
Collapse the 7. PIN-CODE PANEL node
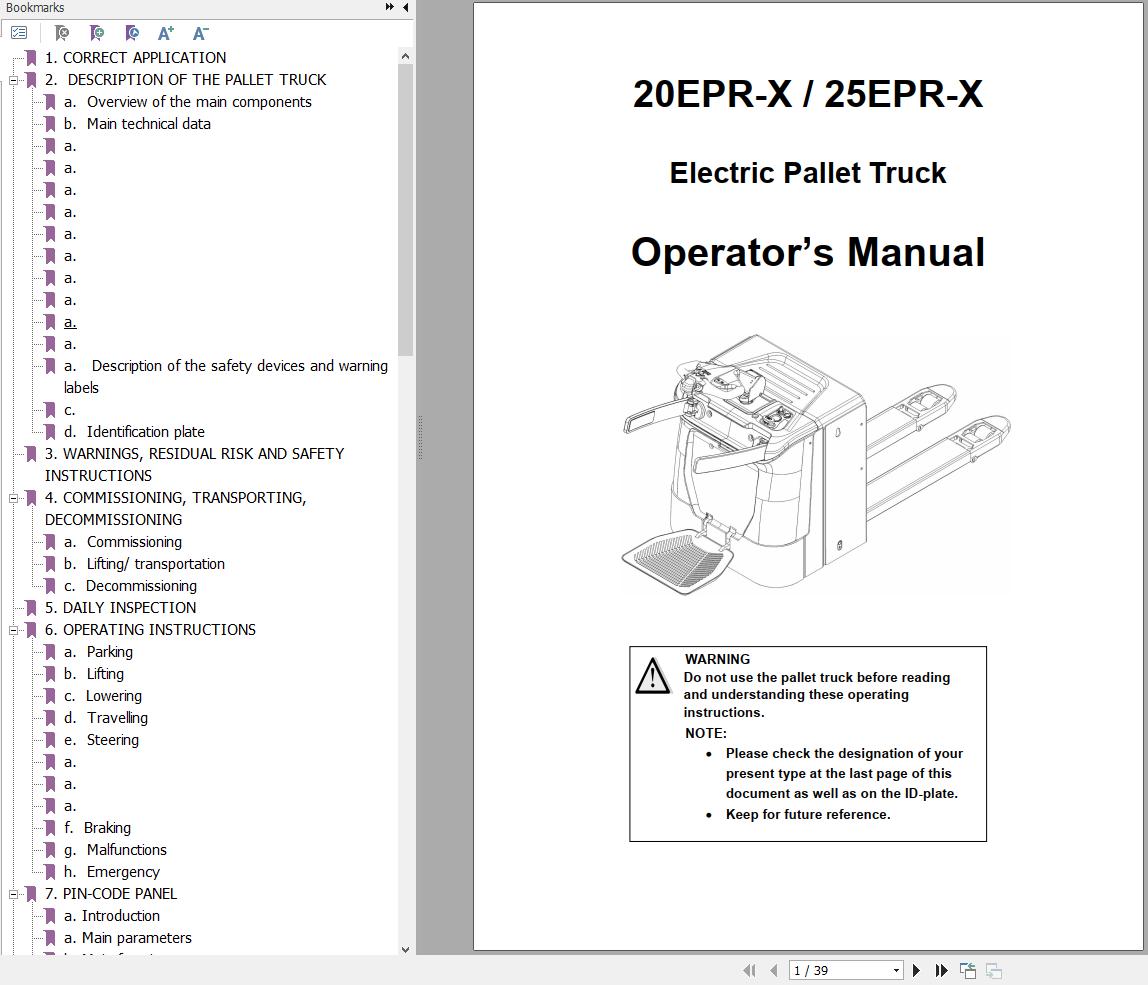13,894
